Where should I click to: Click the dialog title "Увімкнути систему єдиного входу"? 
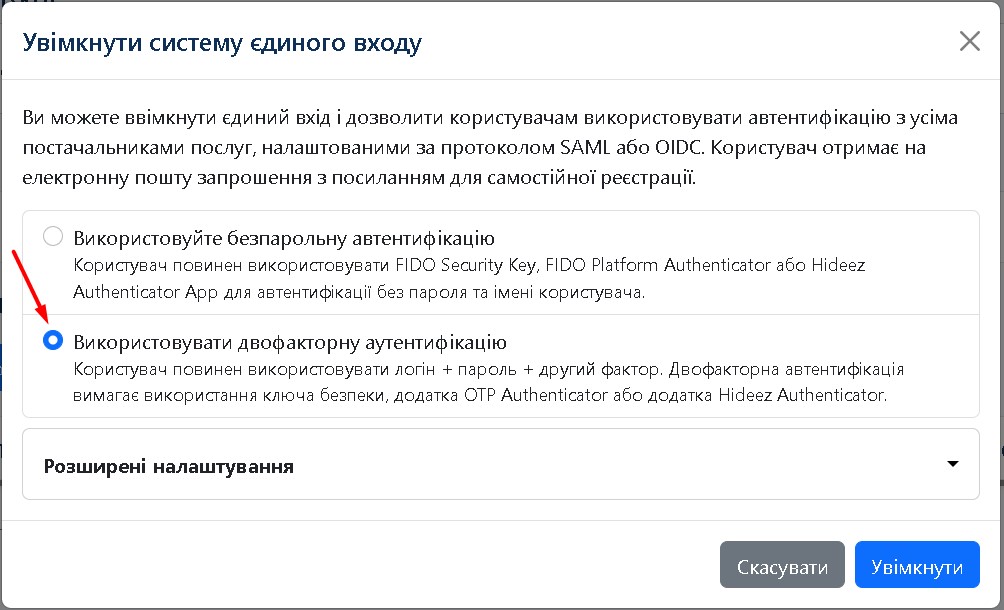tap(222, 42)
